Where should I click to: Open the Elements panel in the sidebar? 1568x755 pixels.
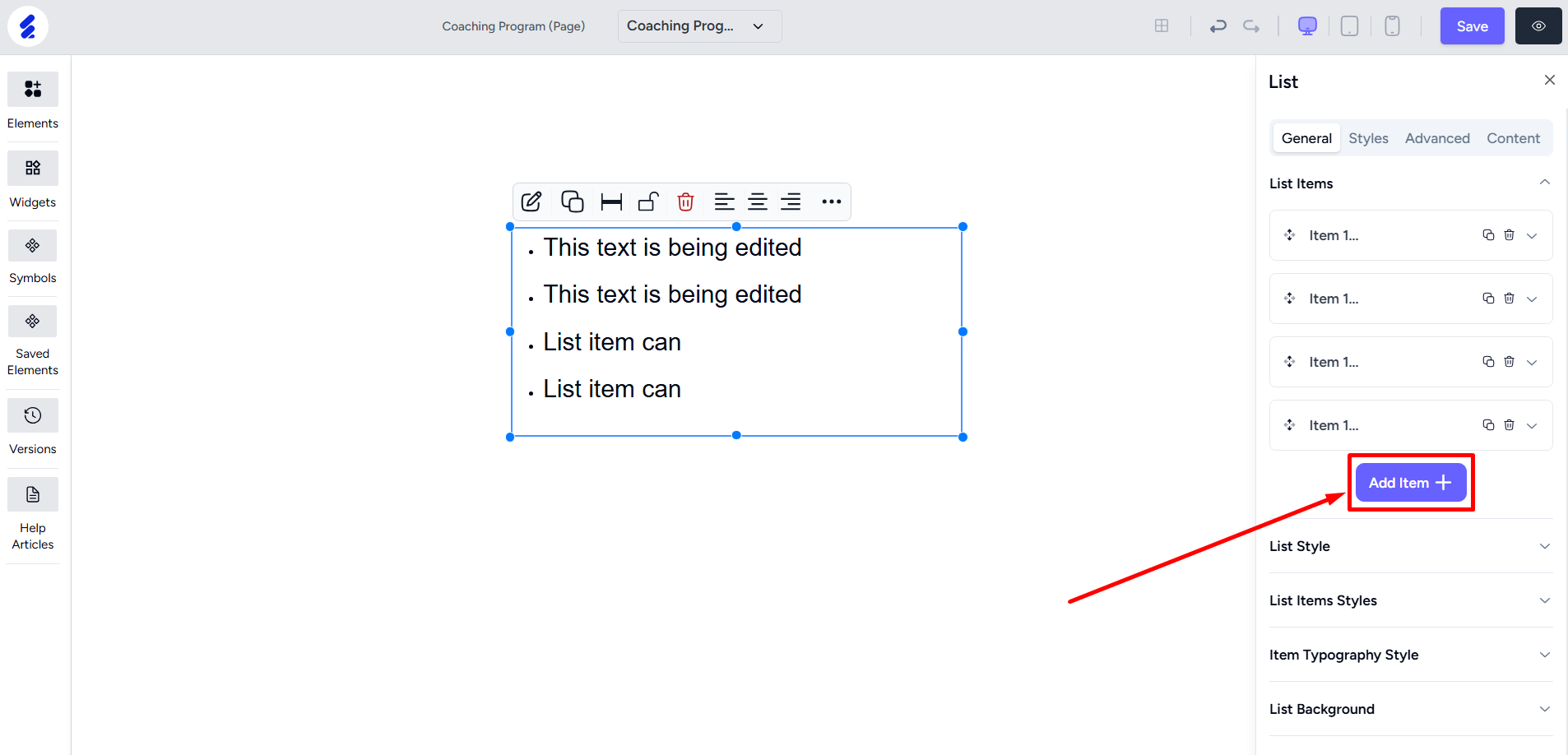tap(33, 100)
